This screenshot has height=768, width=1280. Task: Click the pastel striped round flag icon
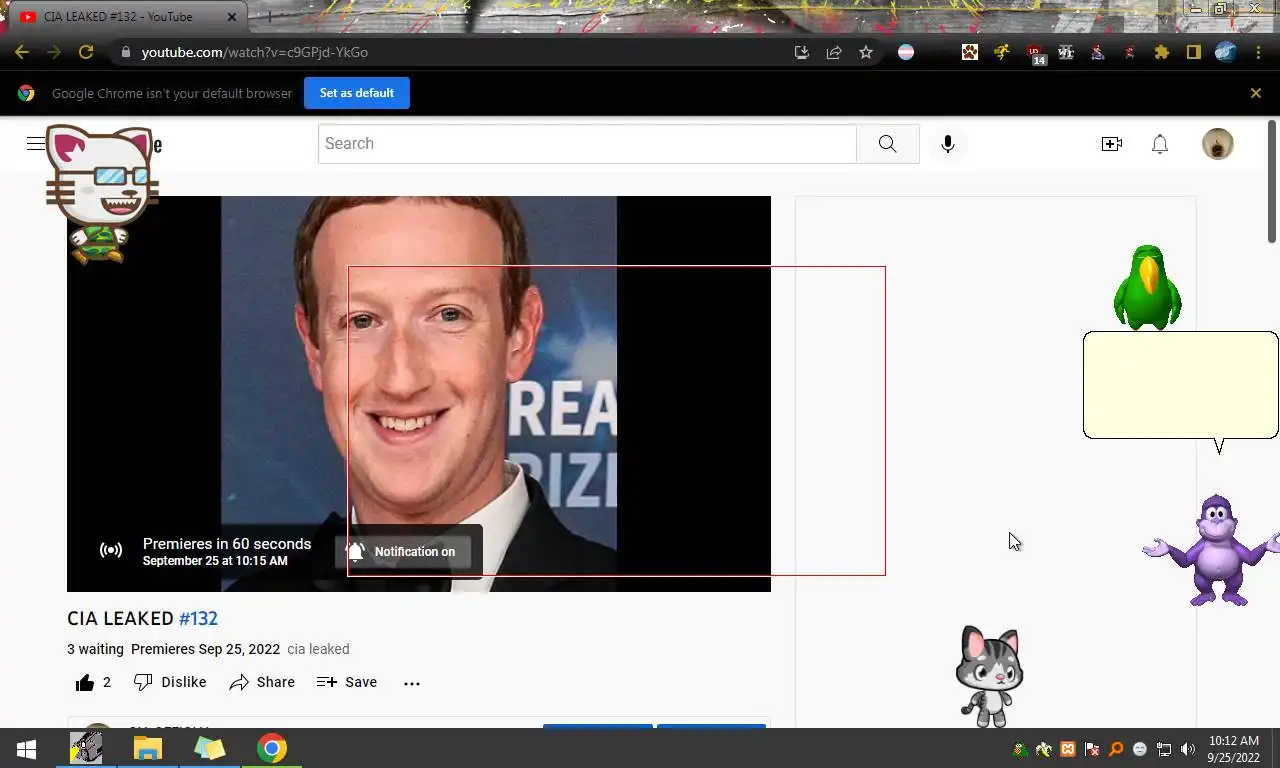906,52
